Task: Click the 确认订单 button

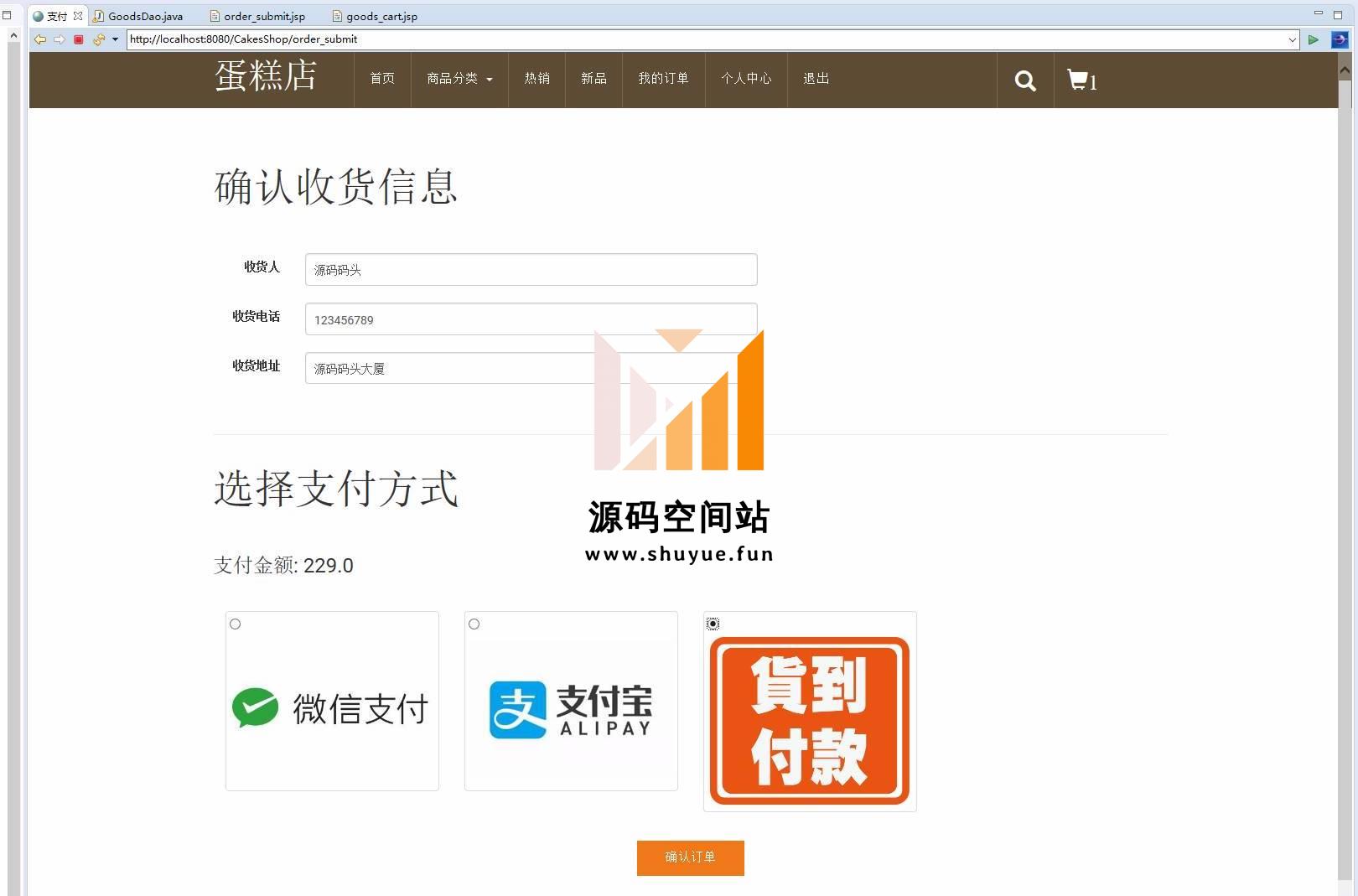Action: (x=691, y=857)
